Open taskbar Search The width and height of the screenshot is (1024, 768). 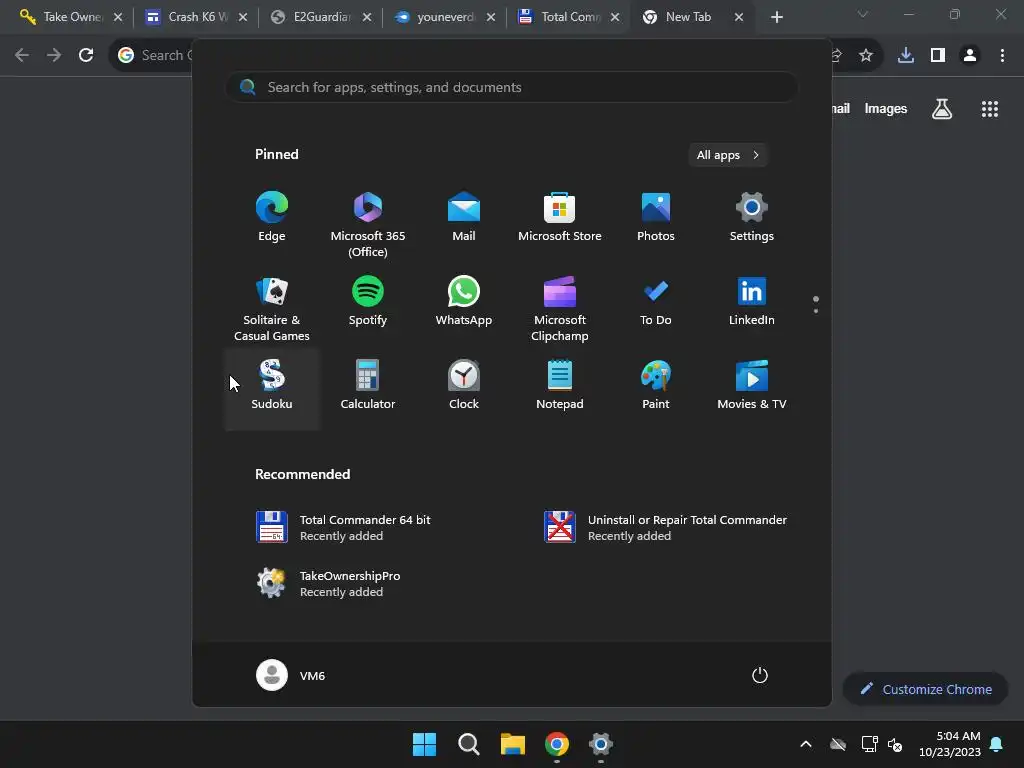[x=469, y=744]
